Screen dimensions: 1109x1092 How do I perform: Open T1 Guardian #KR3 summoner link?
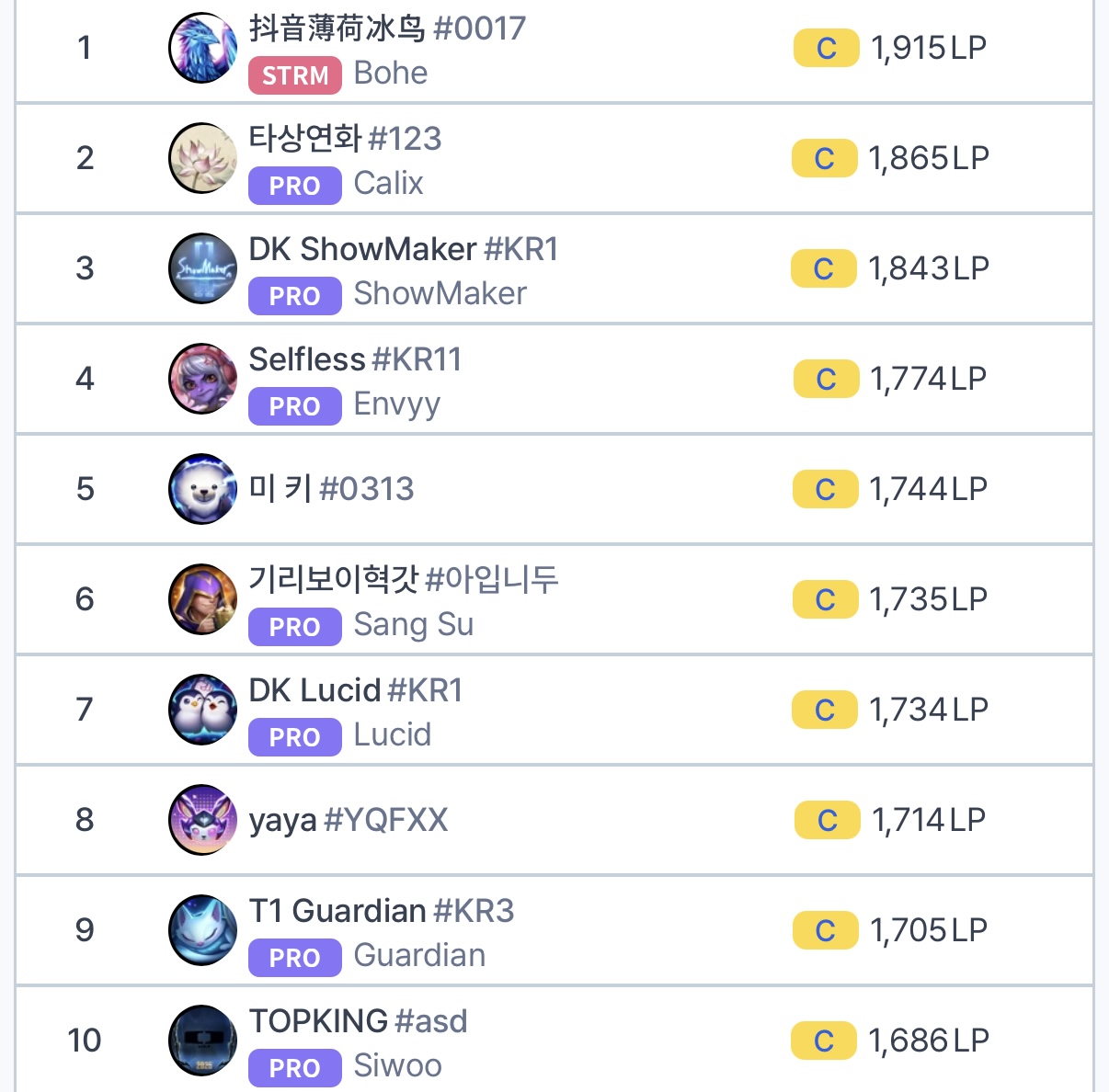(x=381, y=912)
